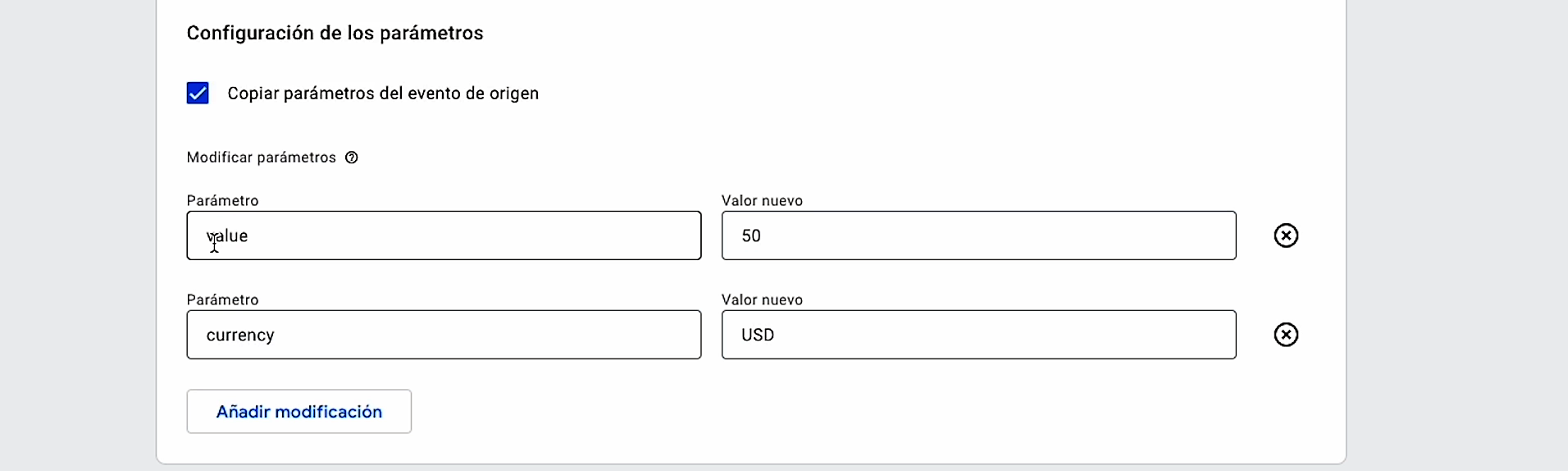Click the Valor nuevo label above USD
This screenshot has width=1568, height=471.
click(762, 300)
